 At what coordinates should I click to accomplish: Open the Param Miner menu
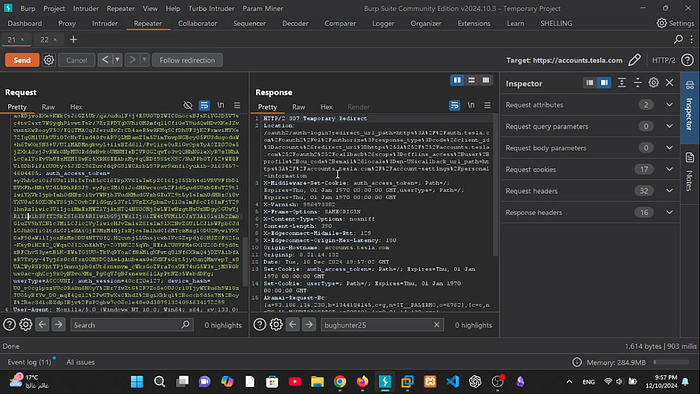pyautogui.click(x=262, y=8)
